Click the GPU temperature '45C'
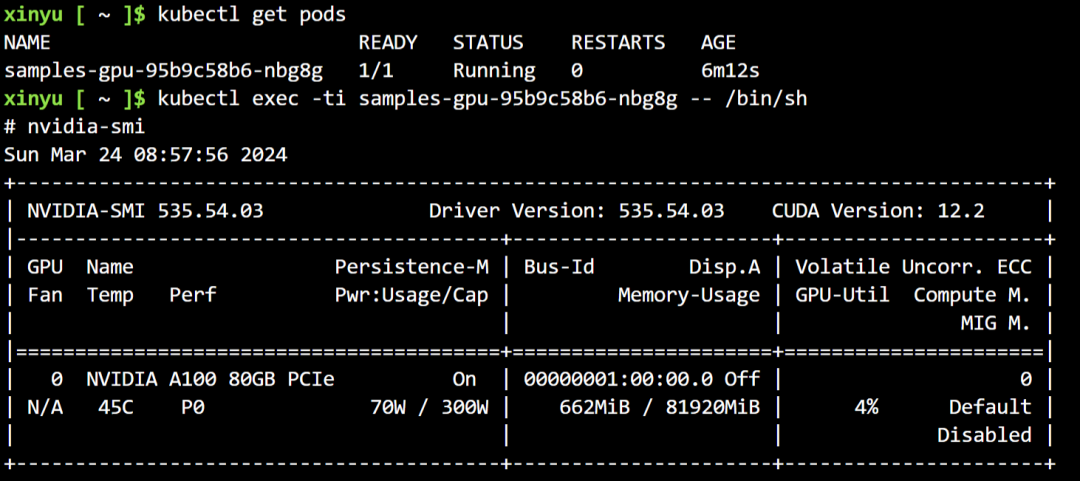The width and height of the screenshot is (1080, 481). point(116,407)
